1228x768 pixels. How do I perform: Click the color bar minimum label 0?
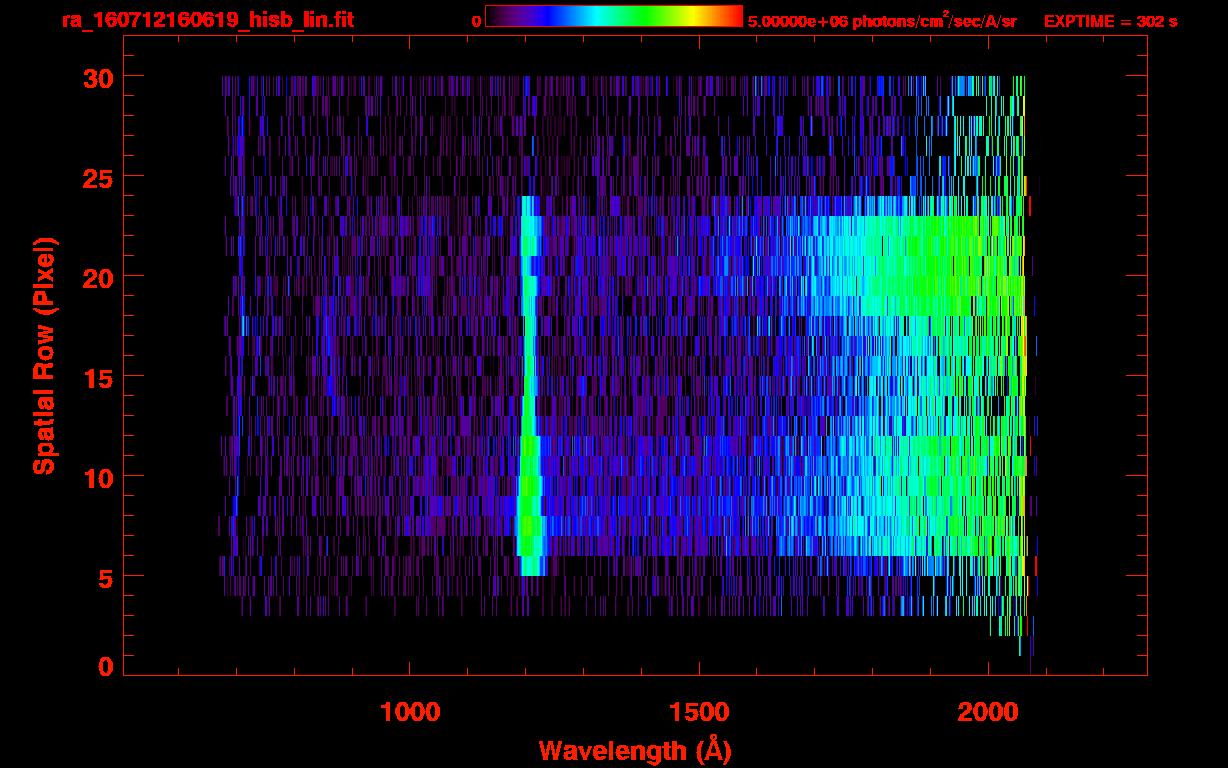(x=476, y=21)
